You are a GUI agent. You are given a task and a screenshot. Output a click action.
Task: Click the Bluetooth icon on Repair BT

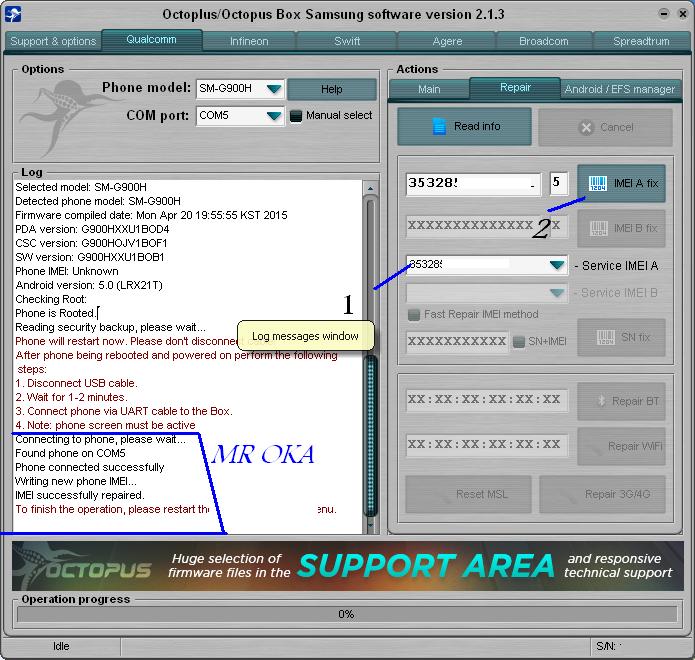click(601, 401)
